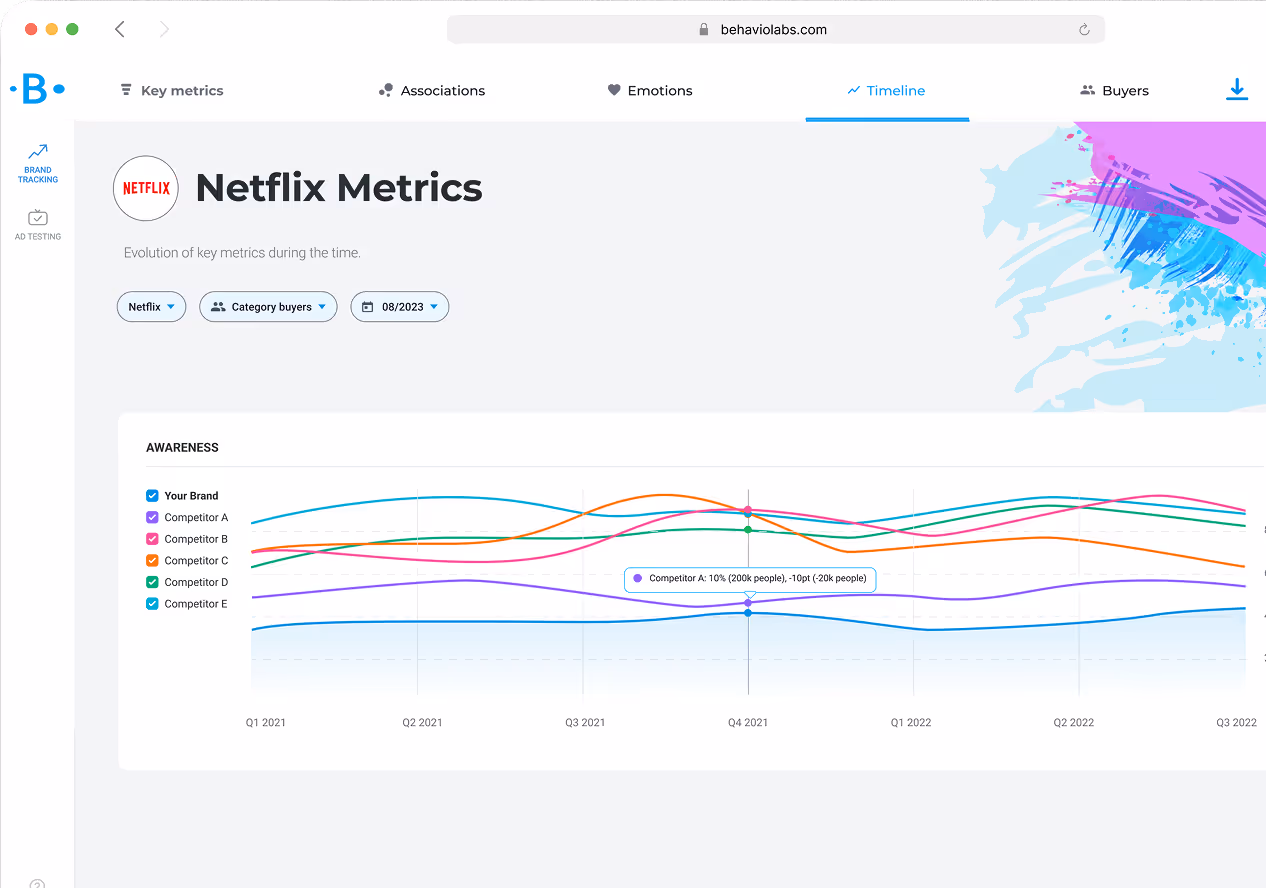Switch to the Key metrics tab
This screenshot has width=1266, height=888.
171,90
